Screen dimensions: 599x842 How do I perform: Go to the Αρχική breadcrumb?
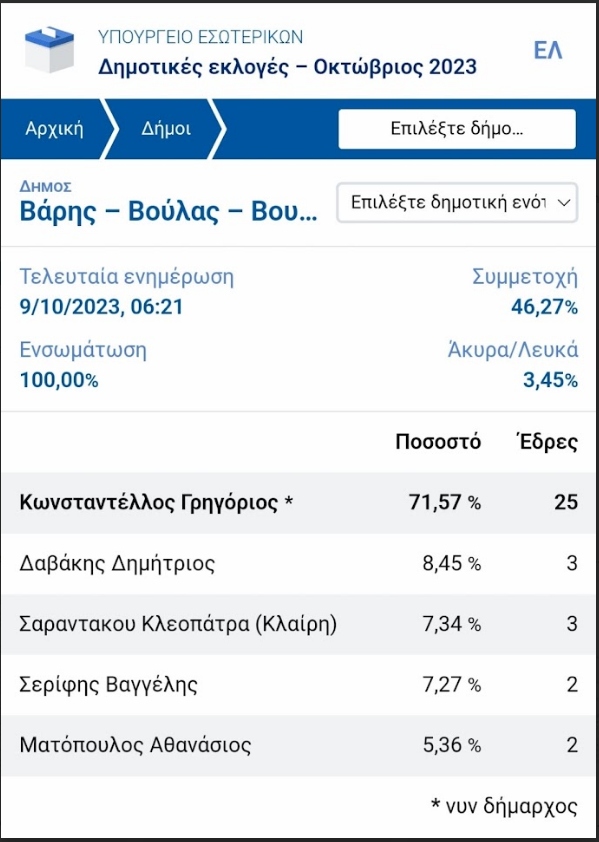(x=54, y=129)
